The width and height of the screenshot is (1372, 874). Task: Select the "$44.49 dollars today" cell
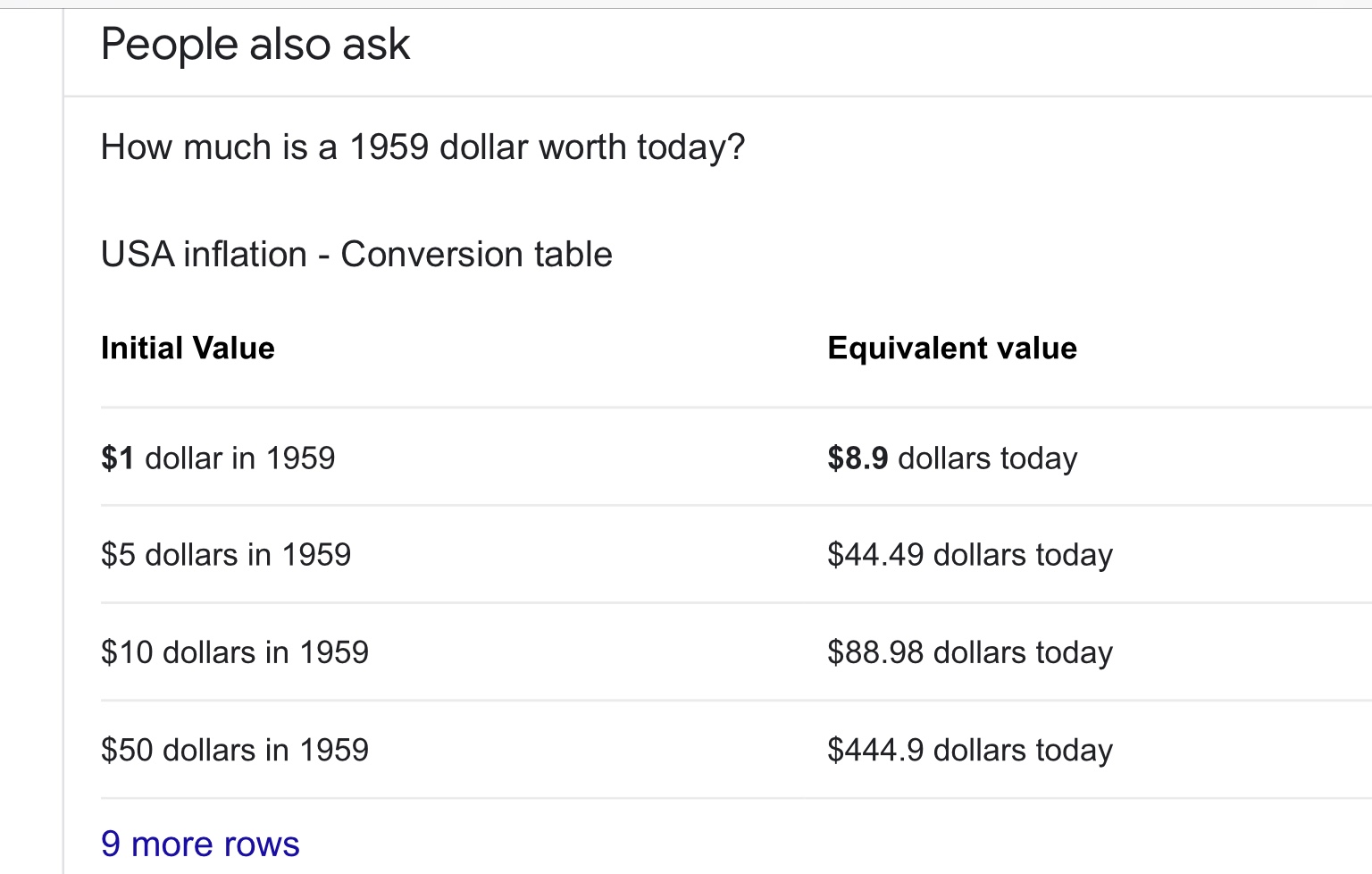[970, 555]
